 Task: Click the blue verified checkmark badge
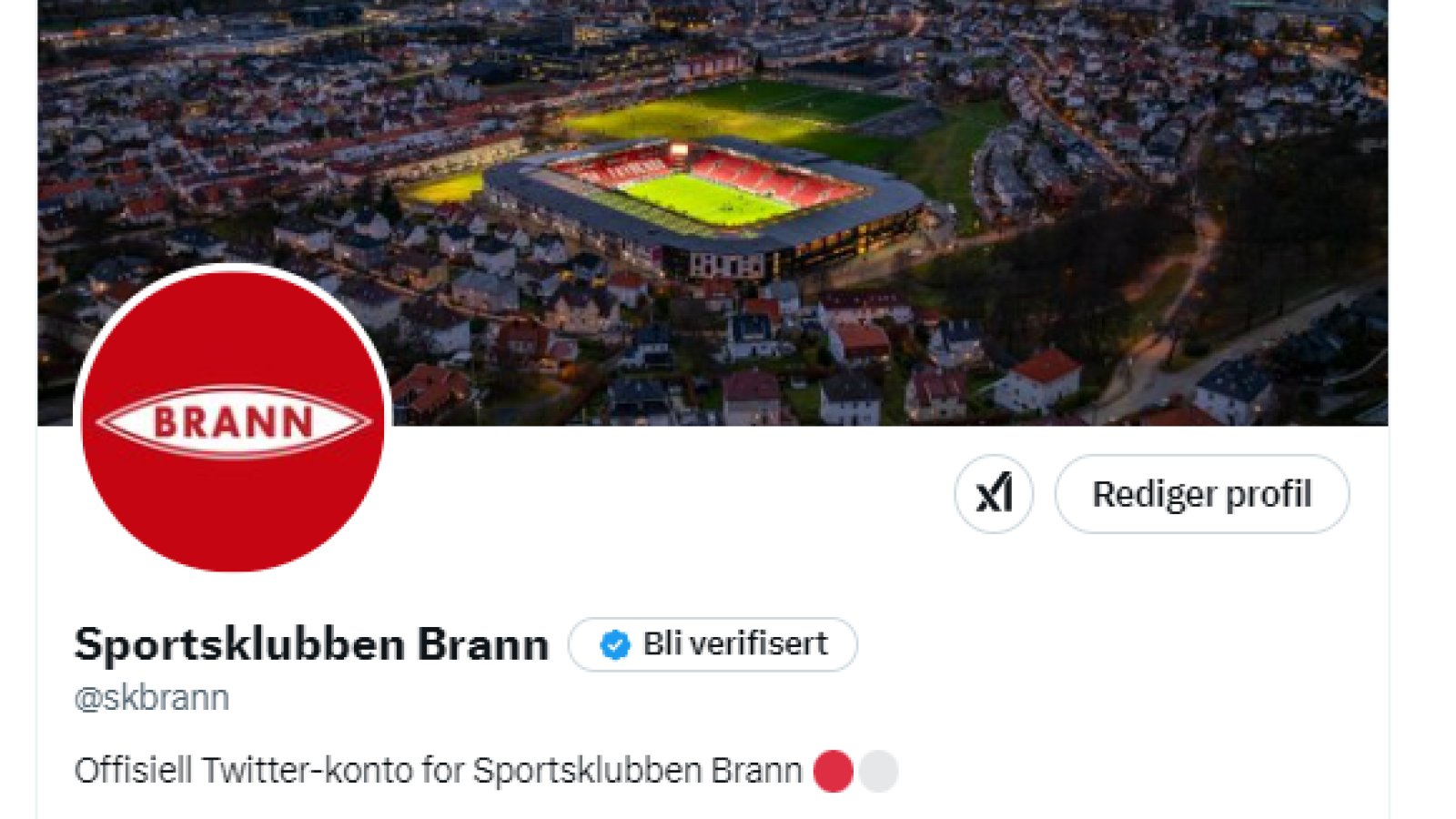coord(615,645)
